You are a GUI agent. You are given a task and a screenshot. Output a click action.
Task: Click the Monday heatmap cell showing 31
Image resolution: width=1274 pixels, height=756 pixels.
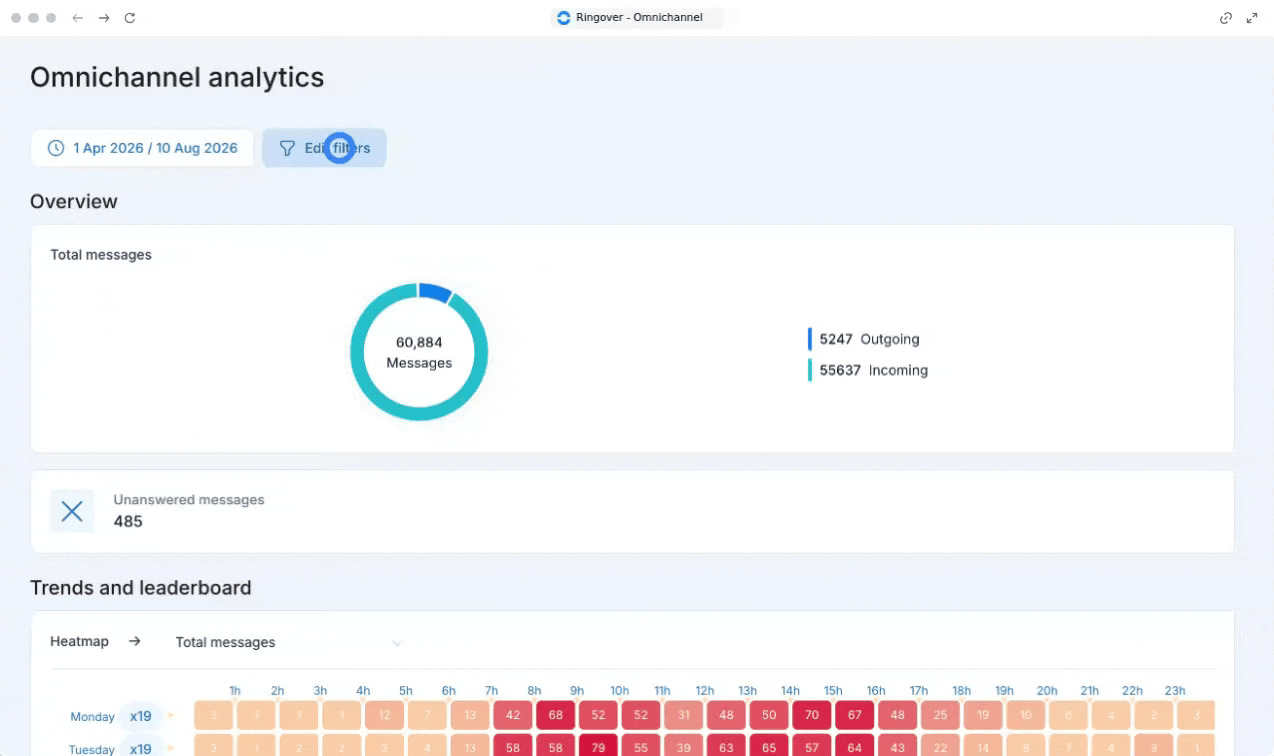pos(684,715)
